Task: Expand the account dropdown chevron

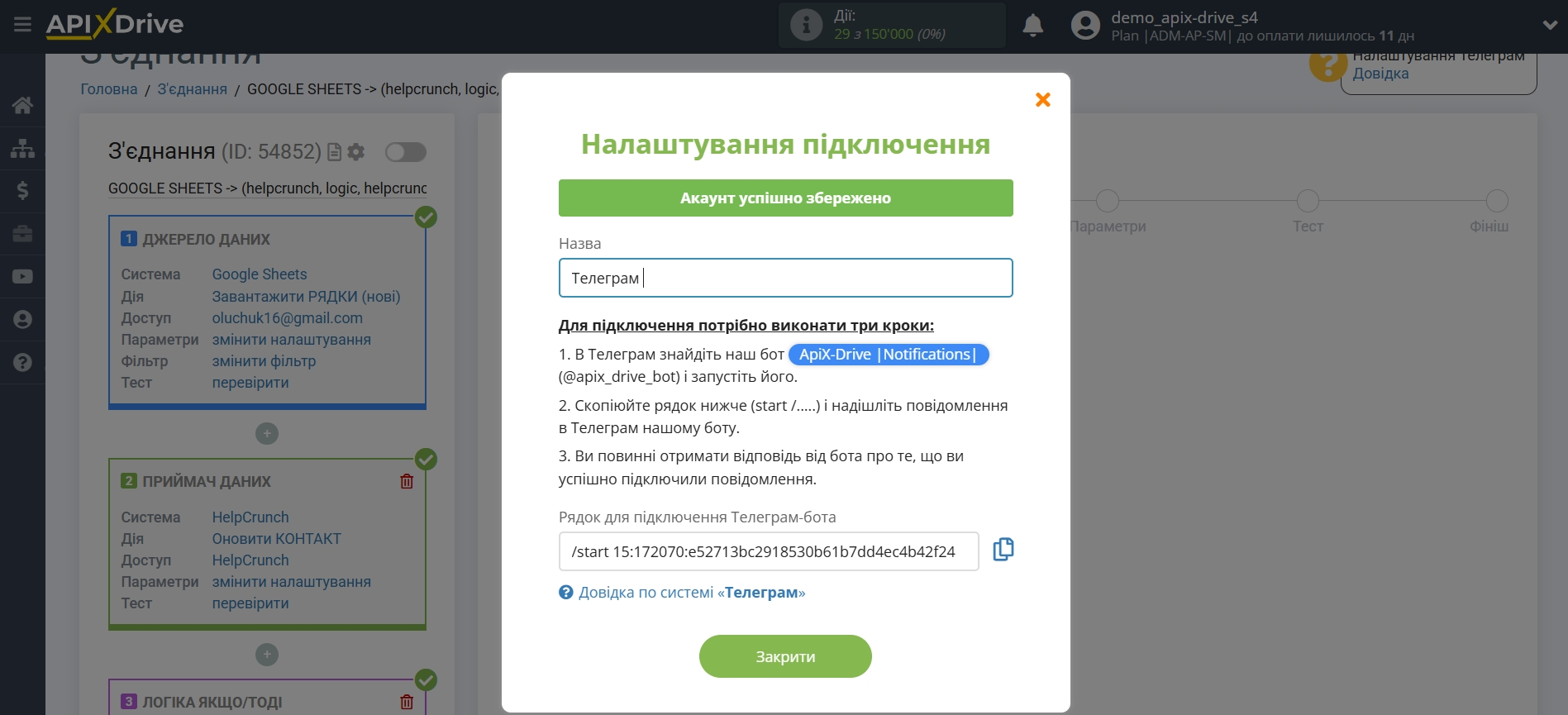Action: point(1550,26)
